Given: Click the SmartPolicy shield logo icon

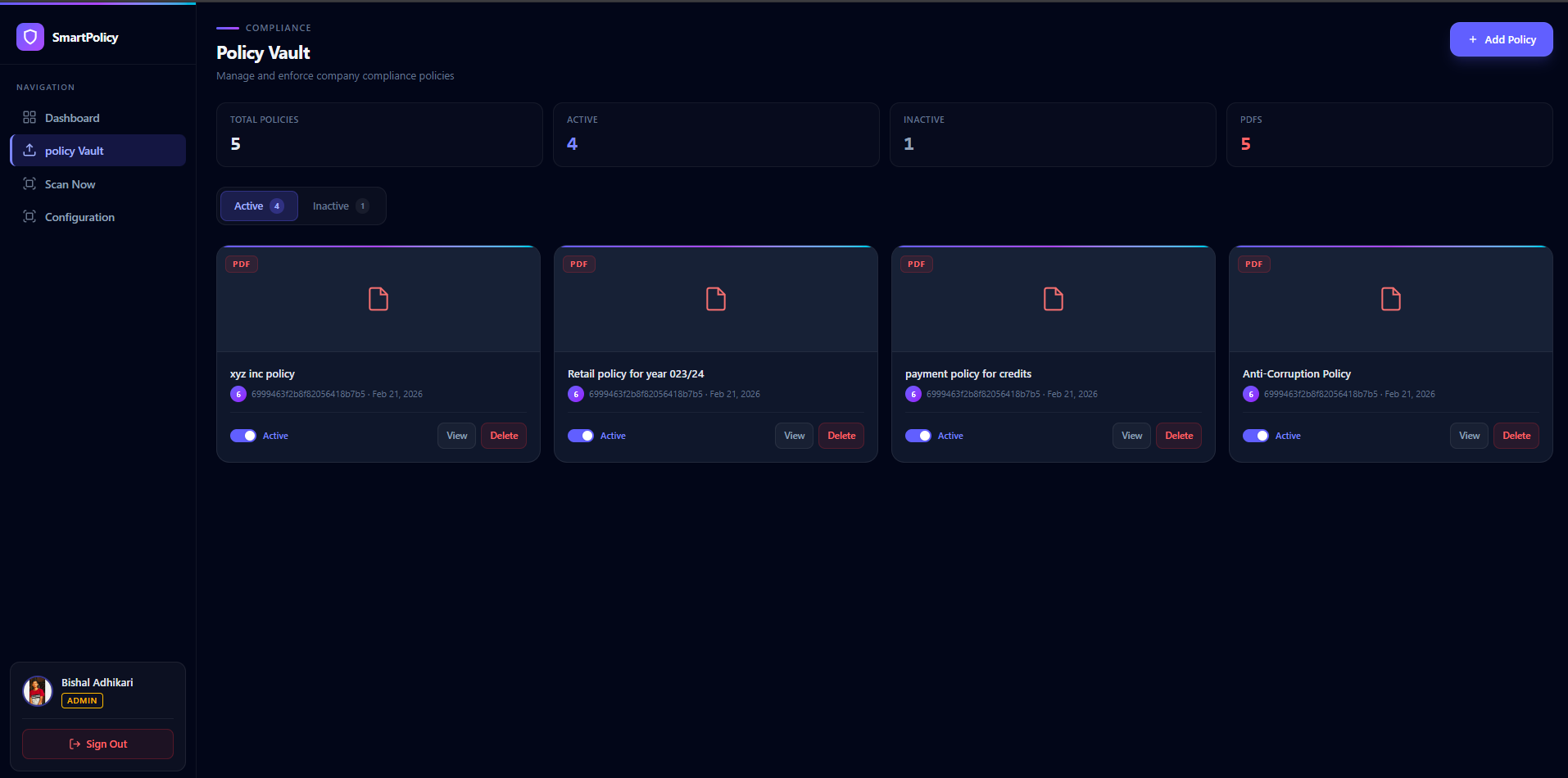Looking at the screenshot, I should pos(30,37).
